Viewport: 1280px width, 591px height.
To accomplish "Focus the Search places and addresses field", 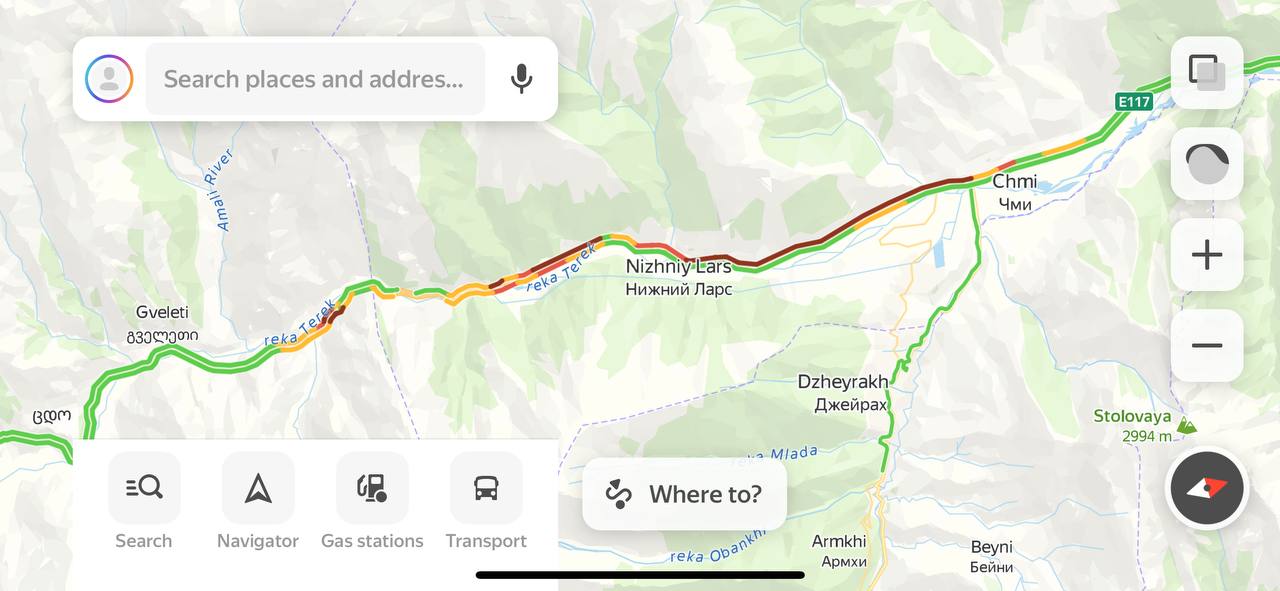I will pos(315,79).
